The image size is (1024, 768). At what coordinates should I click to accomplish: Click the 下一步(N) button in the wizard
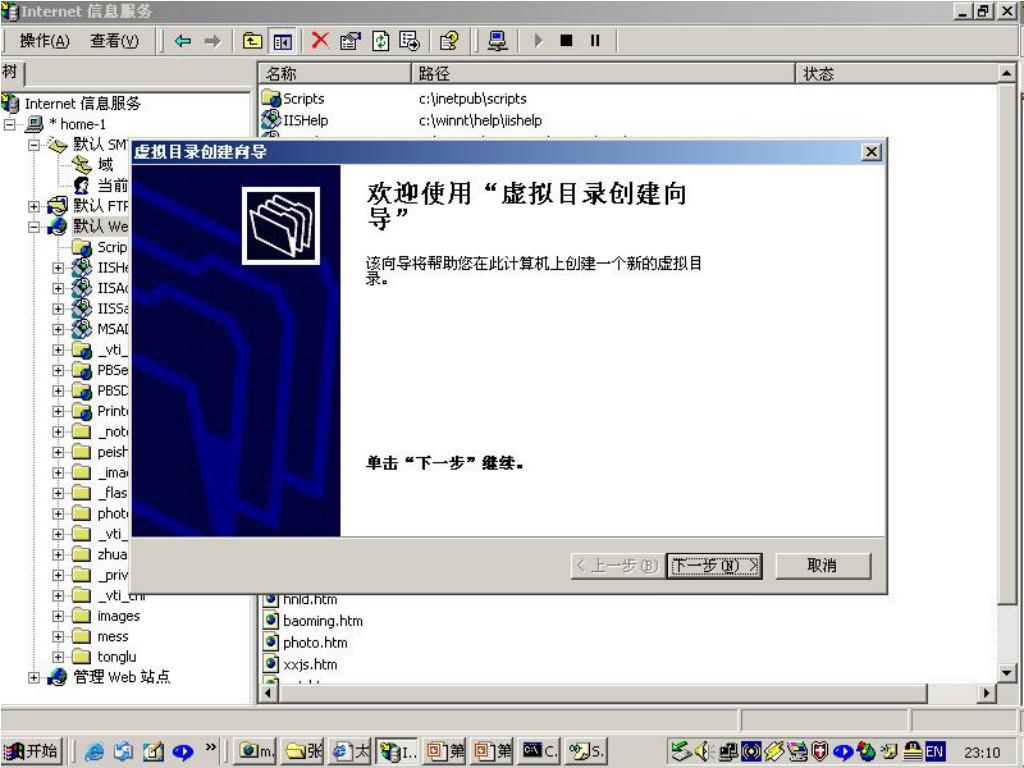pos(714,566)
